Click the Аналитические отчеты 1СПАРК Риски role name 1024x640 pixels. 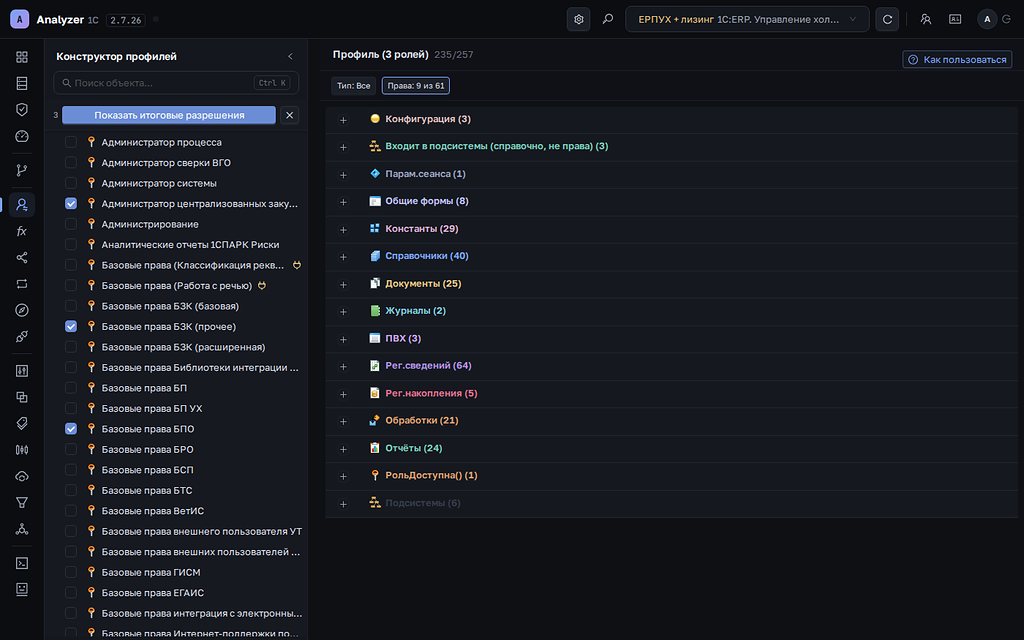190,245
